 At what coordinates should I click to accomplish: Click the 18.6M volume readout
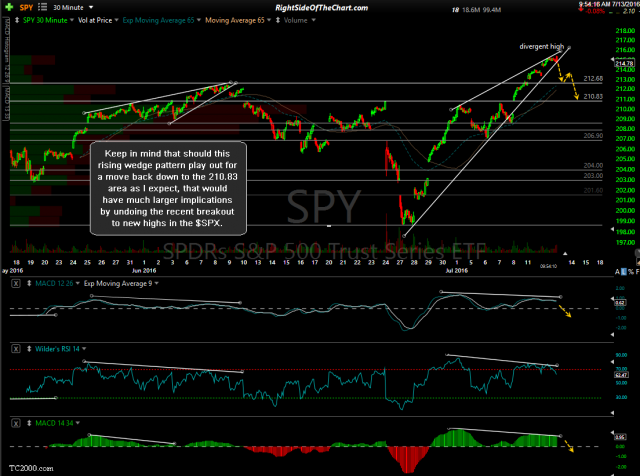(470, 10)
